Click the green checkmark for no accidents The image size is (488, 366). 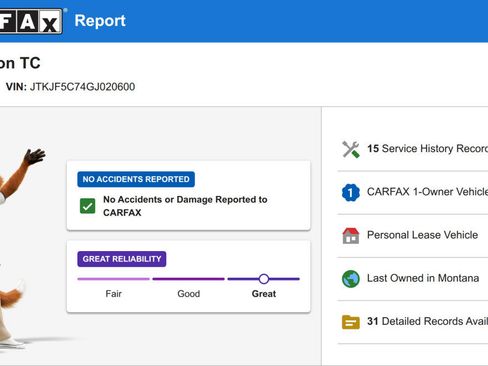[87, 206]
